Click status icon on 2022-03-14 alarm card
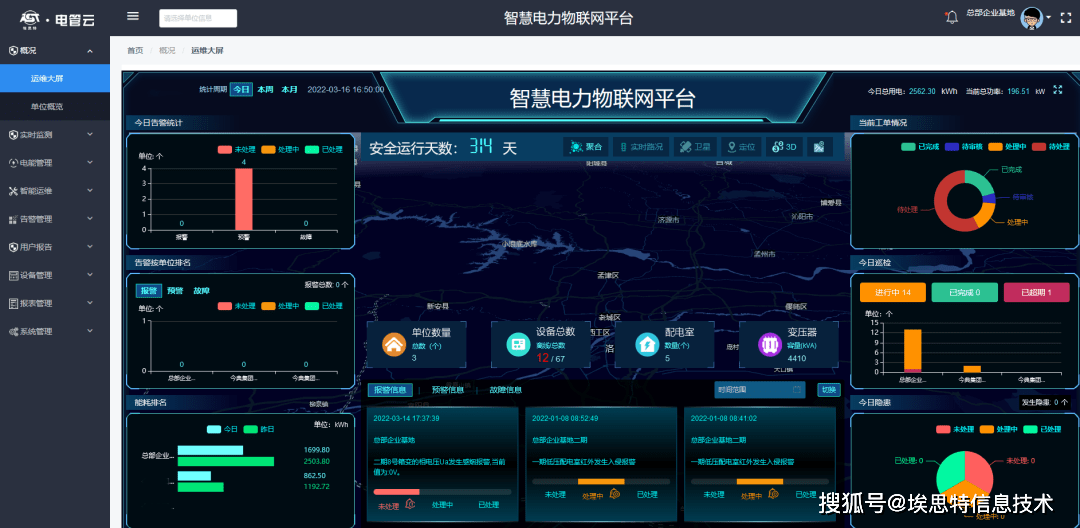Viewport: 1080px width, 528px height. click(x=410, y=505)
